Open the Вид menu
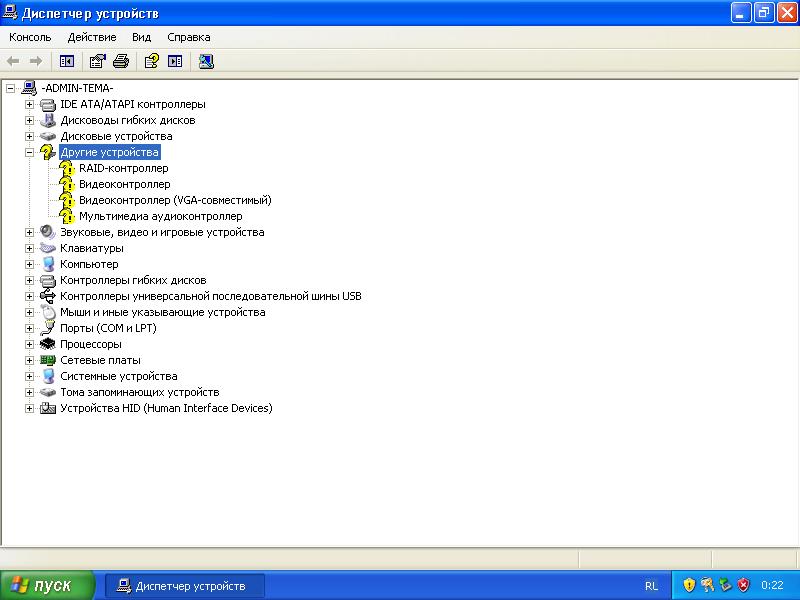800x600 pixels. click(x=141, y=37)
